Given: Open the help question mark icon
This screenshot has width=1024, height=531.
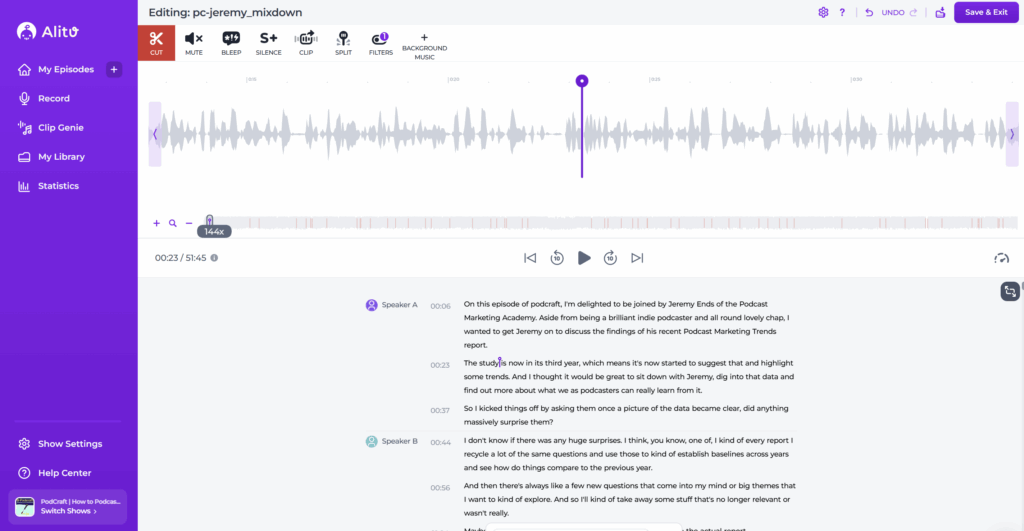Looking at the screenshot, I should 842,12.
